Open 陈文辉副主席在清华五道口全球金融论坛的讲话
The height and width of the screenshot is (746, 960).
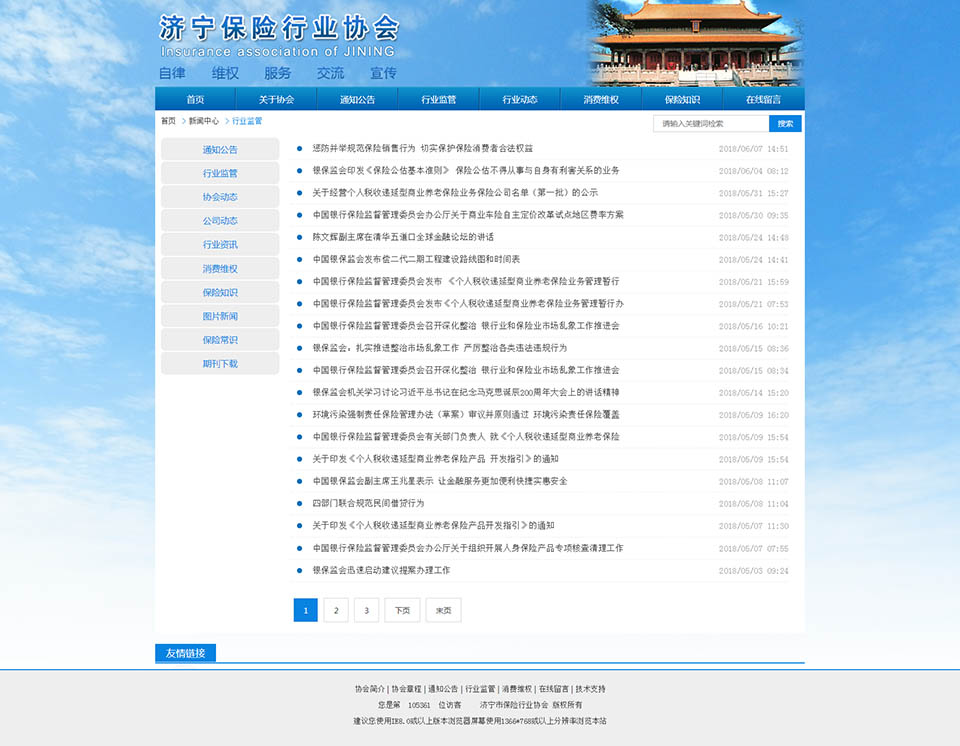pyautogui.click(x=403, y=236)
